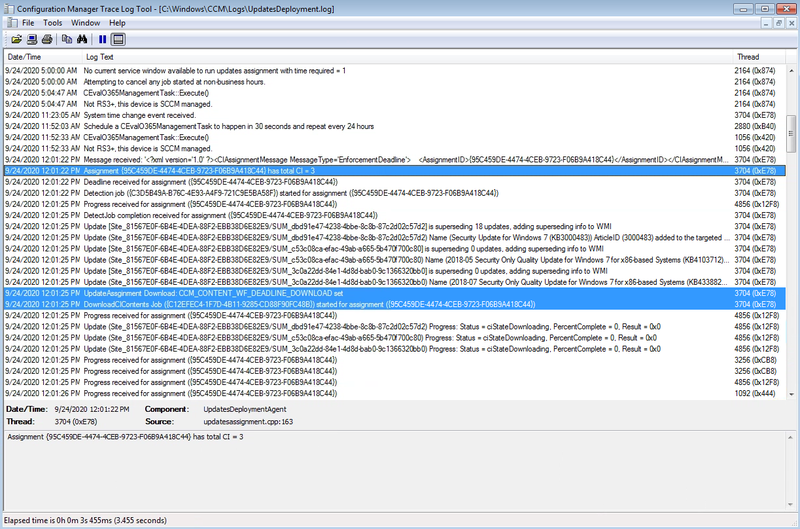The width and height of the screenshot is (800, 529).
Task: Click the Thread column header
Action: point(748,57)
